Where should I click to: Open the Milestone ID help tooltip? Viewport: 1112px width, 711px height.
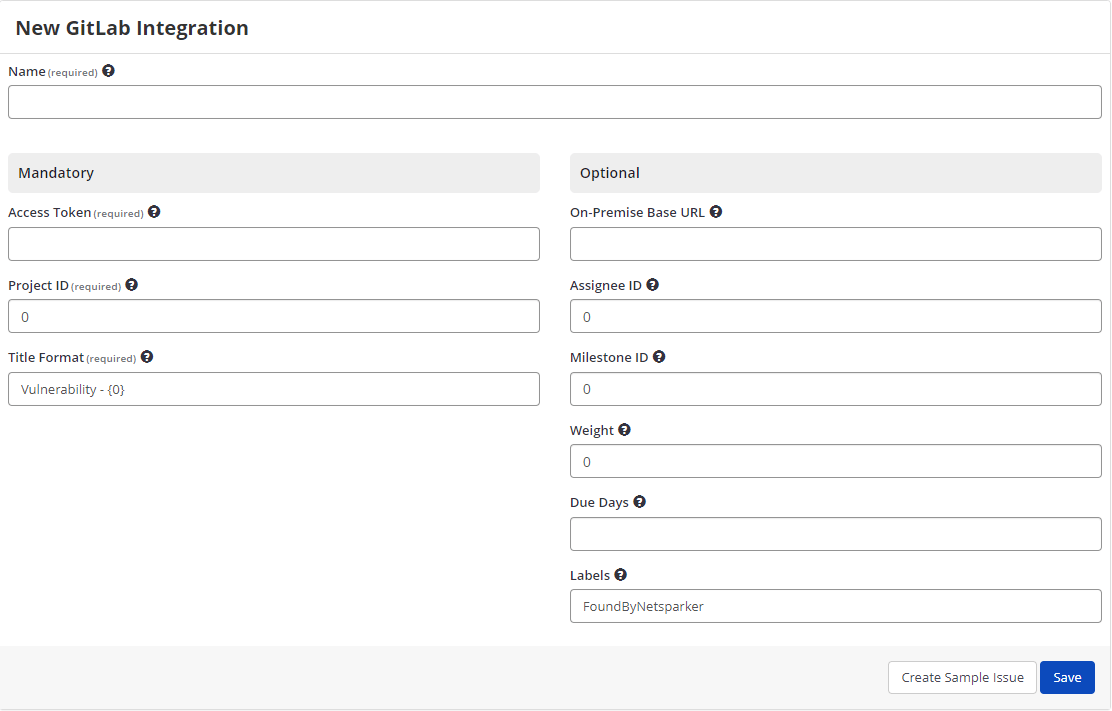tap(658, 357)
